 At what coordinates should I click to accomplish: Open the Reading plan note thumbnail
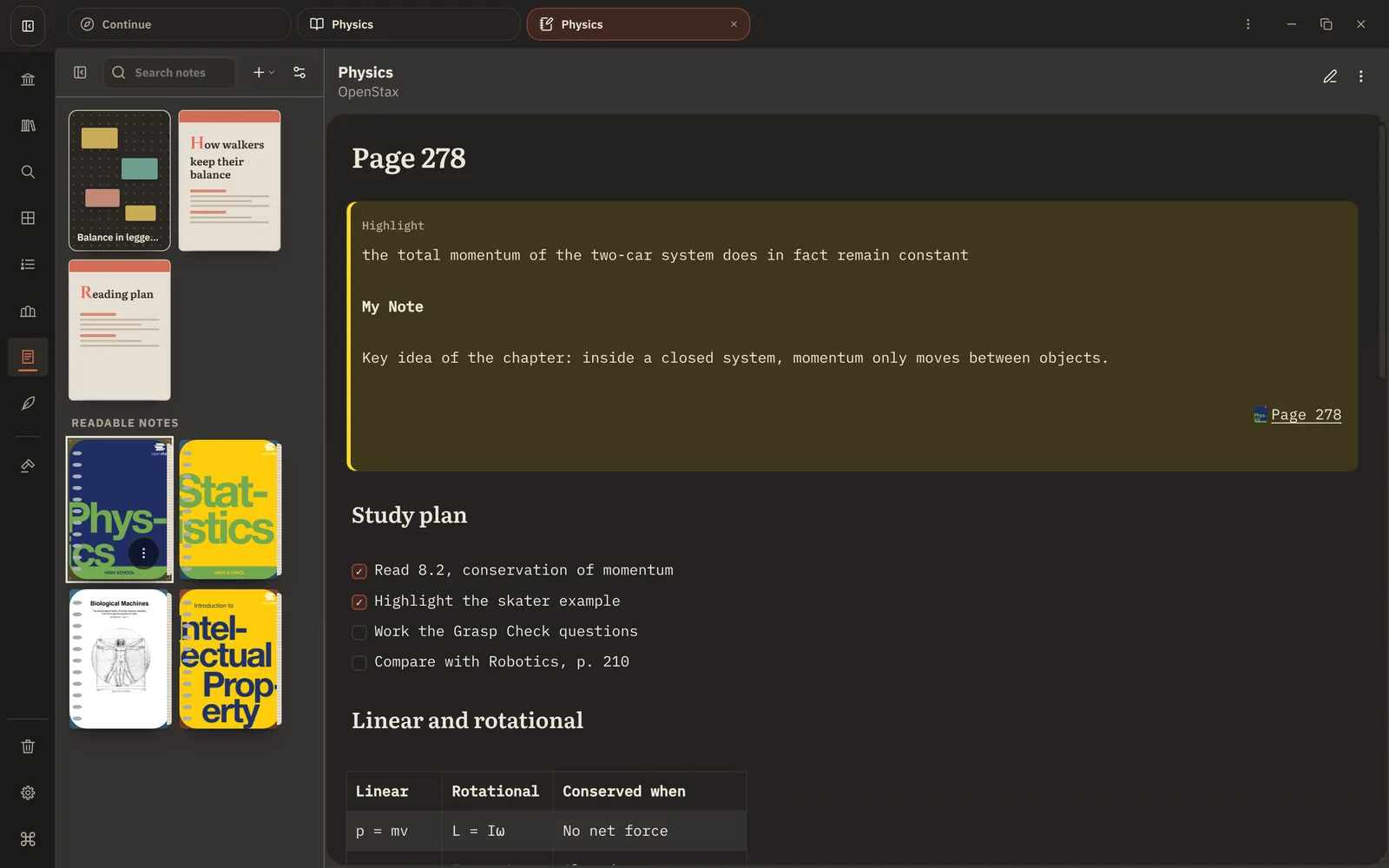120,330
